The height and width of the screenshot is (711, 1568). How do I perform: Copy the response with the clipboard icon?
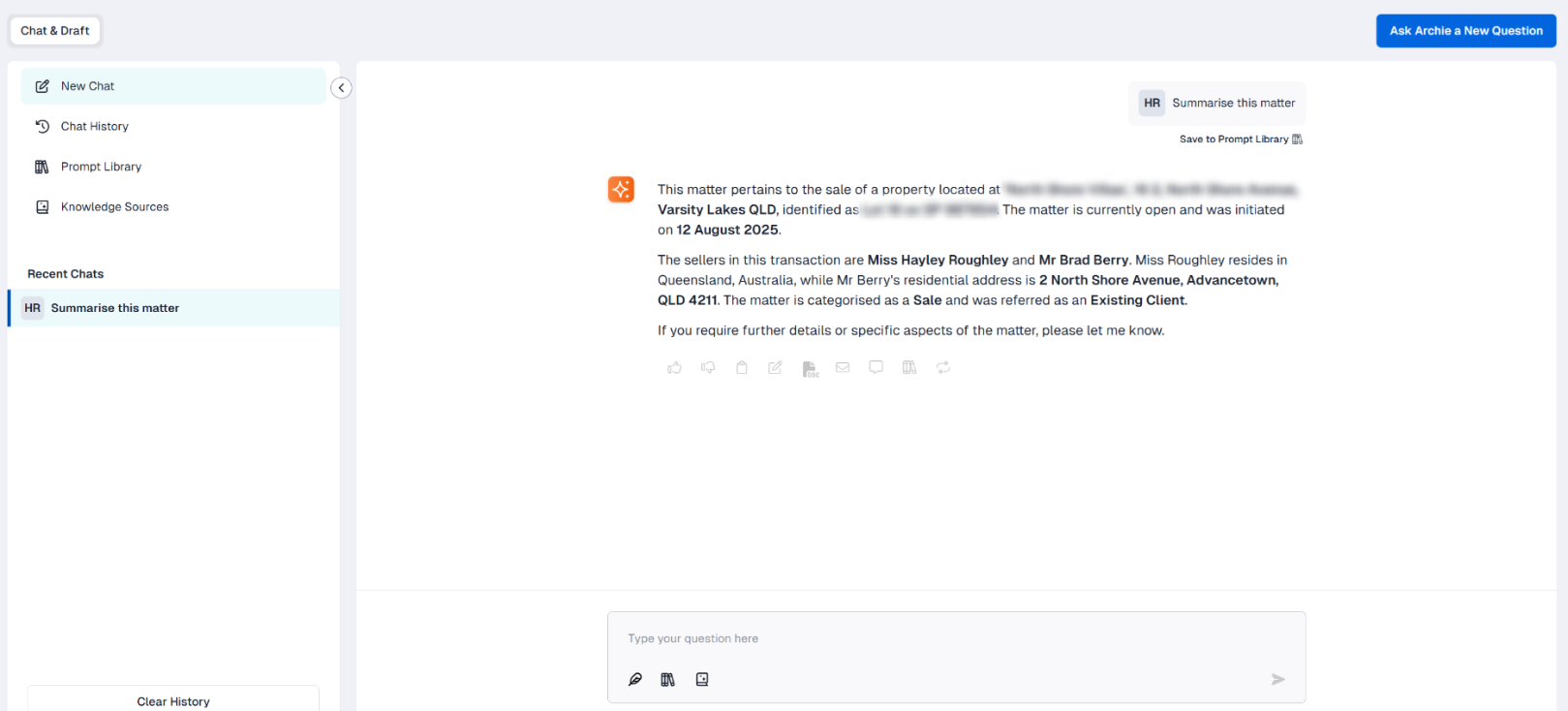(x=742, y=367)
